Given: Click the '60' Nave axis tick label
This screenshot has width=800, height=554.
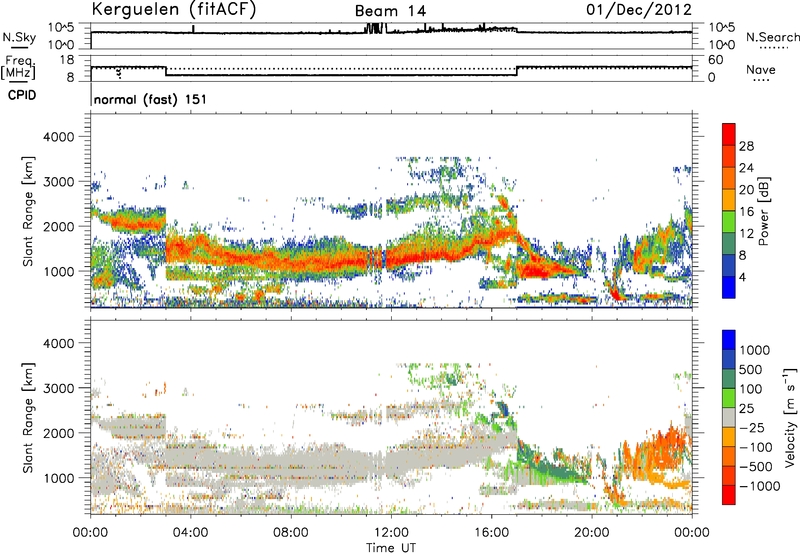Looking at the screenshot, I should pos(715,60).
